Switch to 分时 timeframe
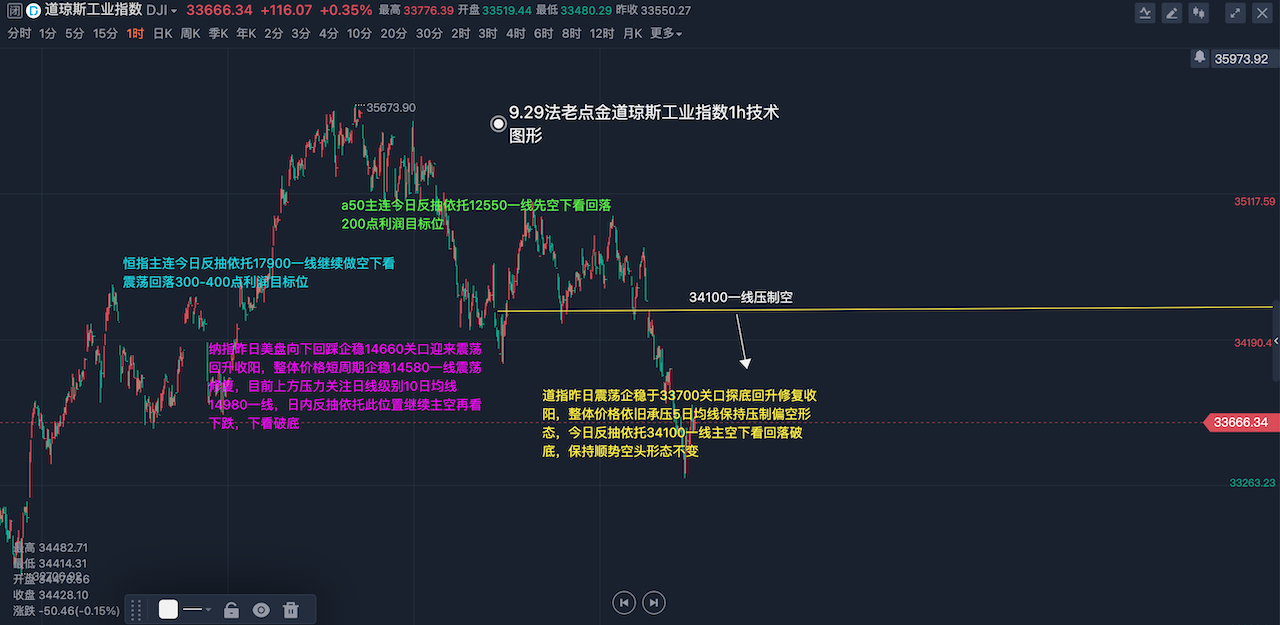This screenshot has height=625, width=1280. click(x=19, y=33)
